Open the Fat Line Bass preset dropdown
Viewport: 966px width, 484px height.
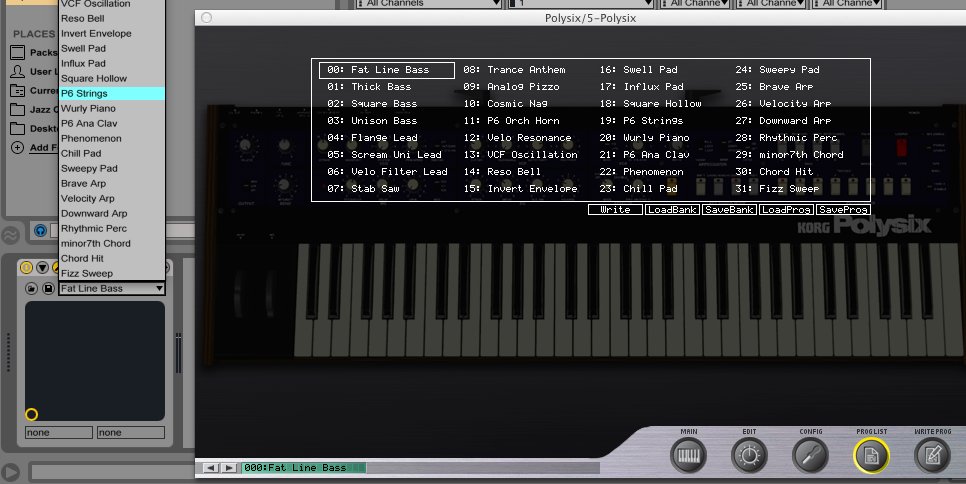[x=112, y=288]
